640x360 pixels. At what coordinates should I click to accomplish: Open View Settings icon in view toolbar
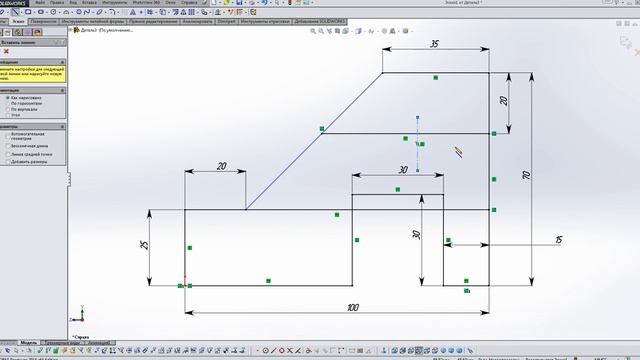(x=405, y=31)
